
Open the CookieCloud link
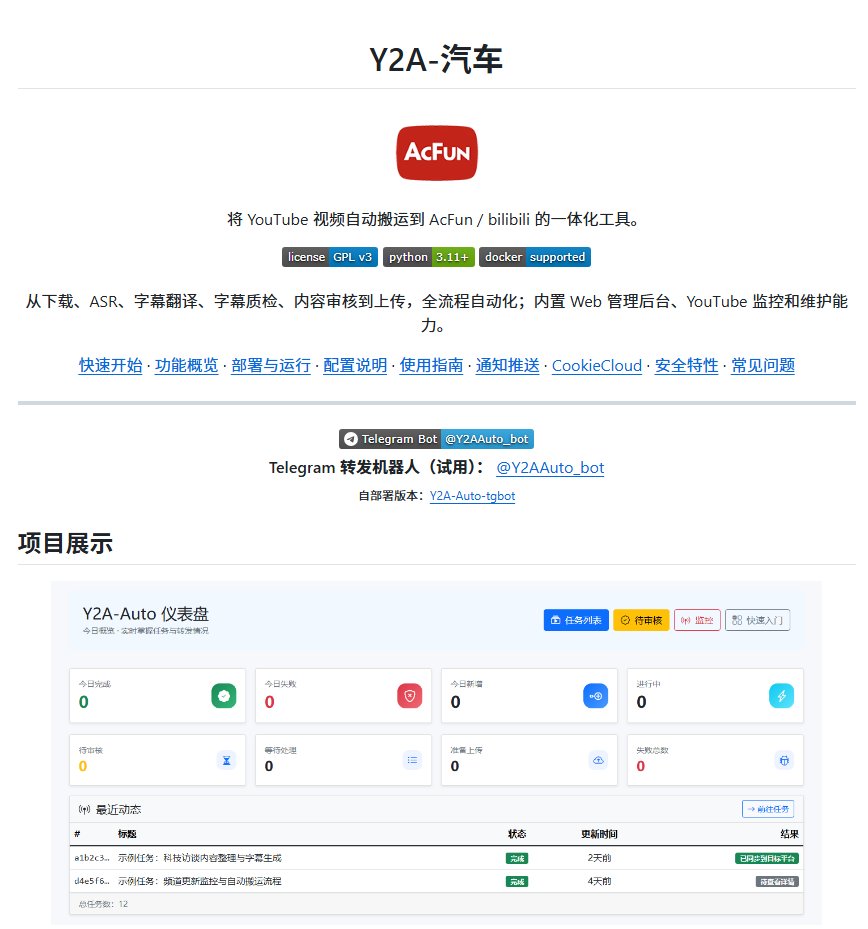597,366
